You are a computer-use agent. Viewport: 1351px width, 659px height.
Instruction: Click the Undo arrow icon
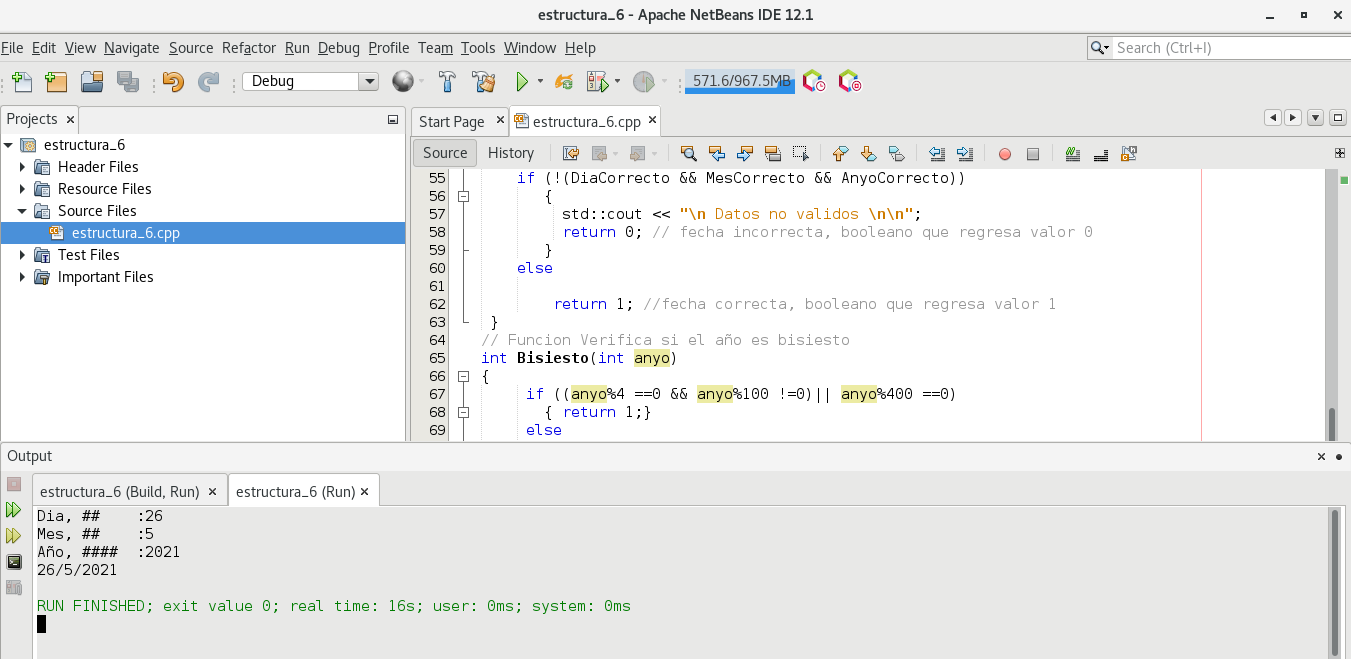[173, 82]
